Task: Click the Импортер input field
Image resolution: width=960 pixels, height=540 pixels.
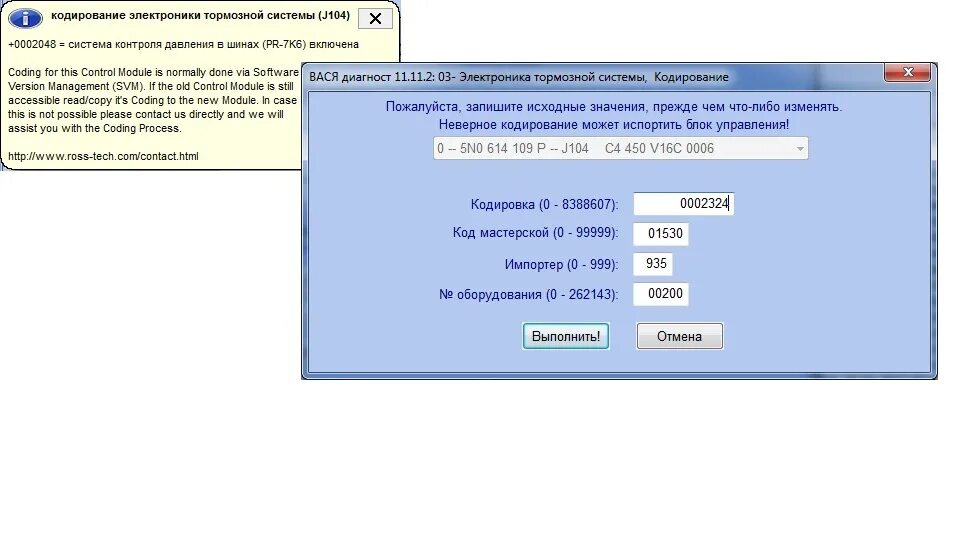Action: point(653,264)
